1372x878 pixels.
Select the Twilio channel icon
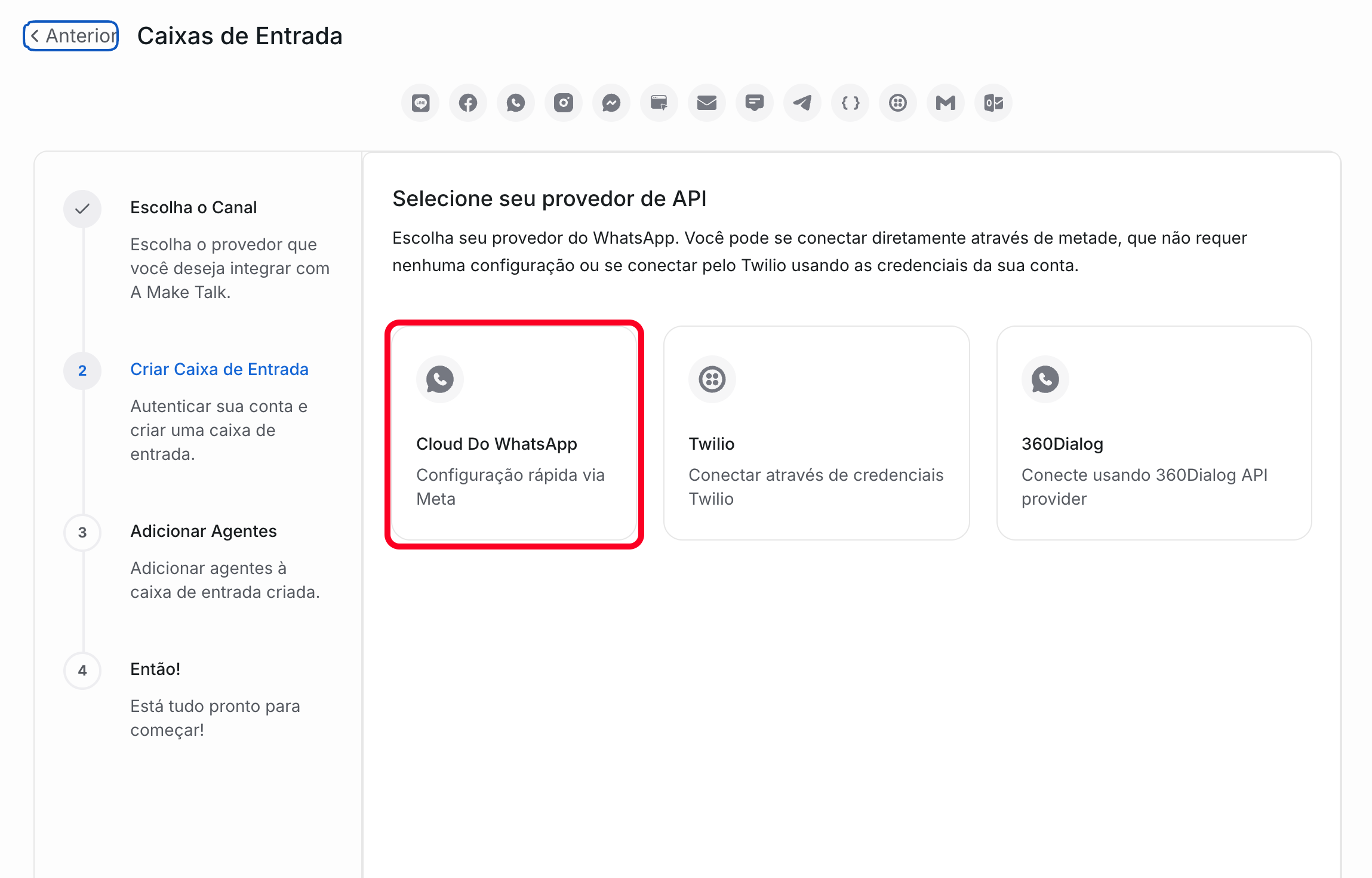[x=898, y=102]
